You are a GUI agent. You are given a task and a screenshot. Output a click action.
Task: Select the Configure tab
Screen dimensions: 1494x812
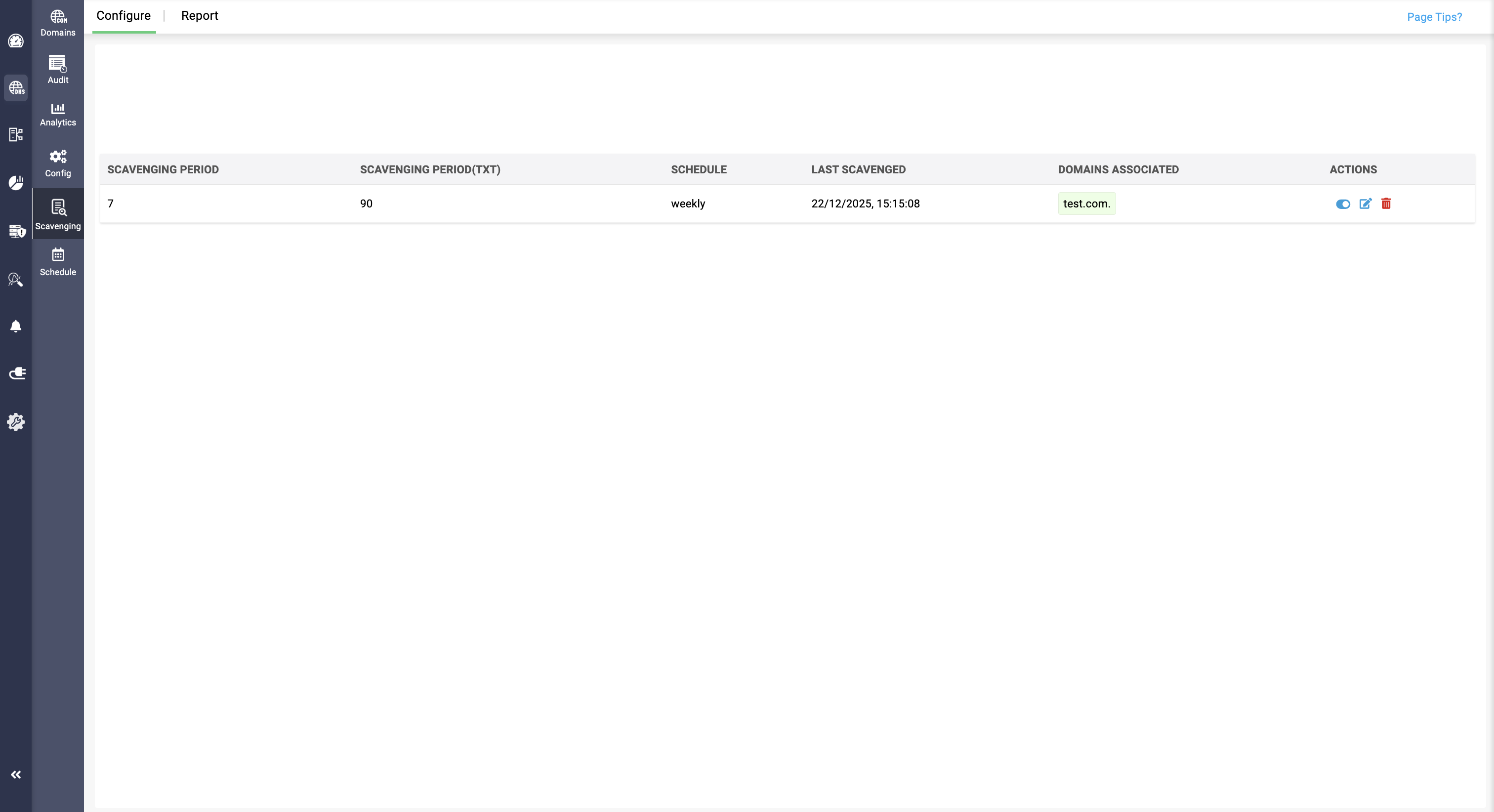124,16
